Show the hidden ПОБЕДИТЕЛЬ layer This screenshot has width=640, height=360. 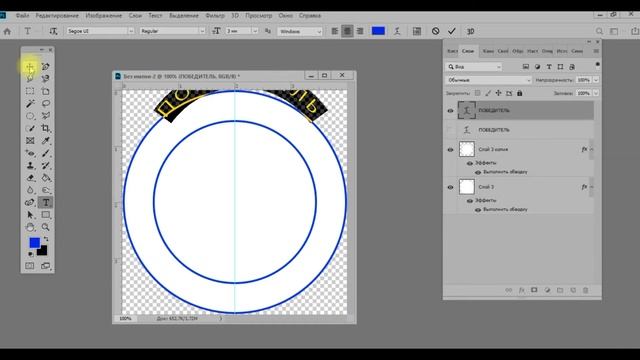[x=451, y=130]
